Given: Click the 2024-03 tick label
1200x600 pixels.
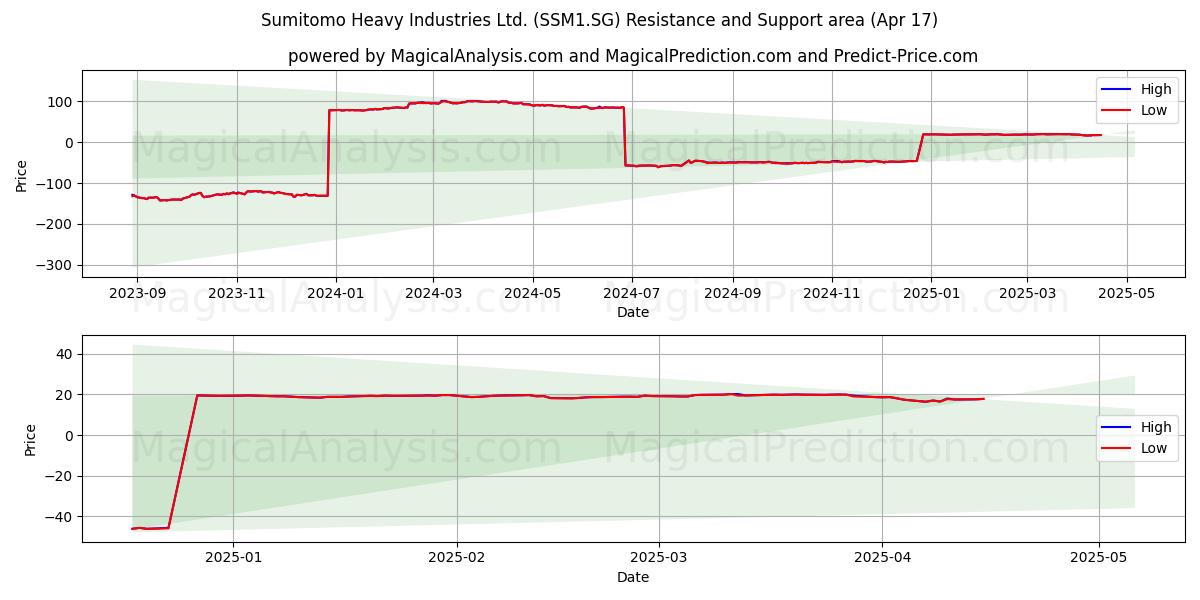Looking at the screenshot, I should point(434,294).
